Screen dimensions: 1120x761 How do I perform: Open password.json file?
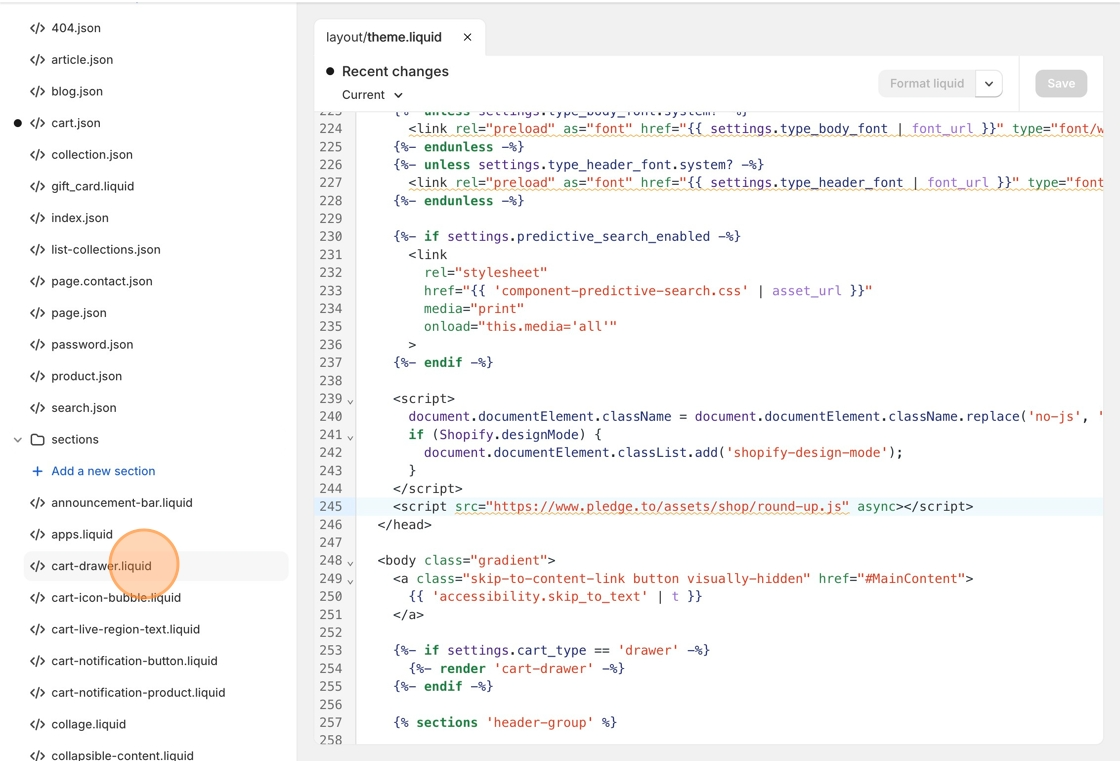(92, 344)
